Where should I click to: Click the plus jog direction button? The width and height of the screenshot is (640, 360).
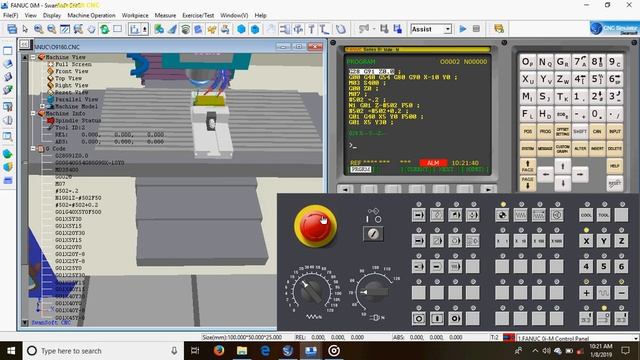586,293
